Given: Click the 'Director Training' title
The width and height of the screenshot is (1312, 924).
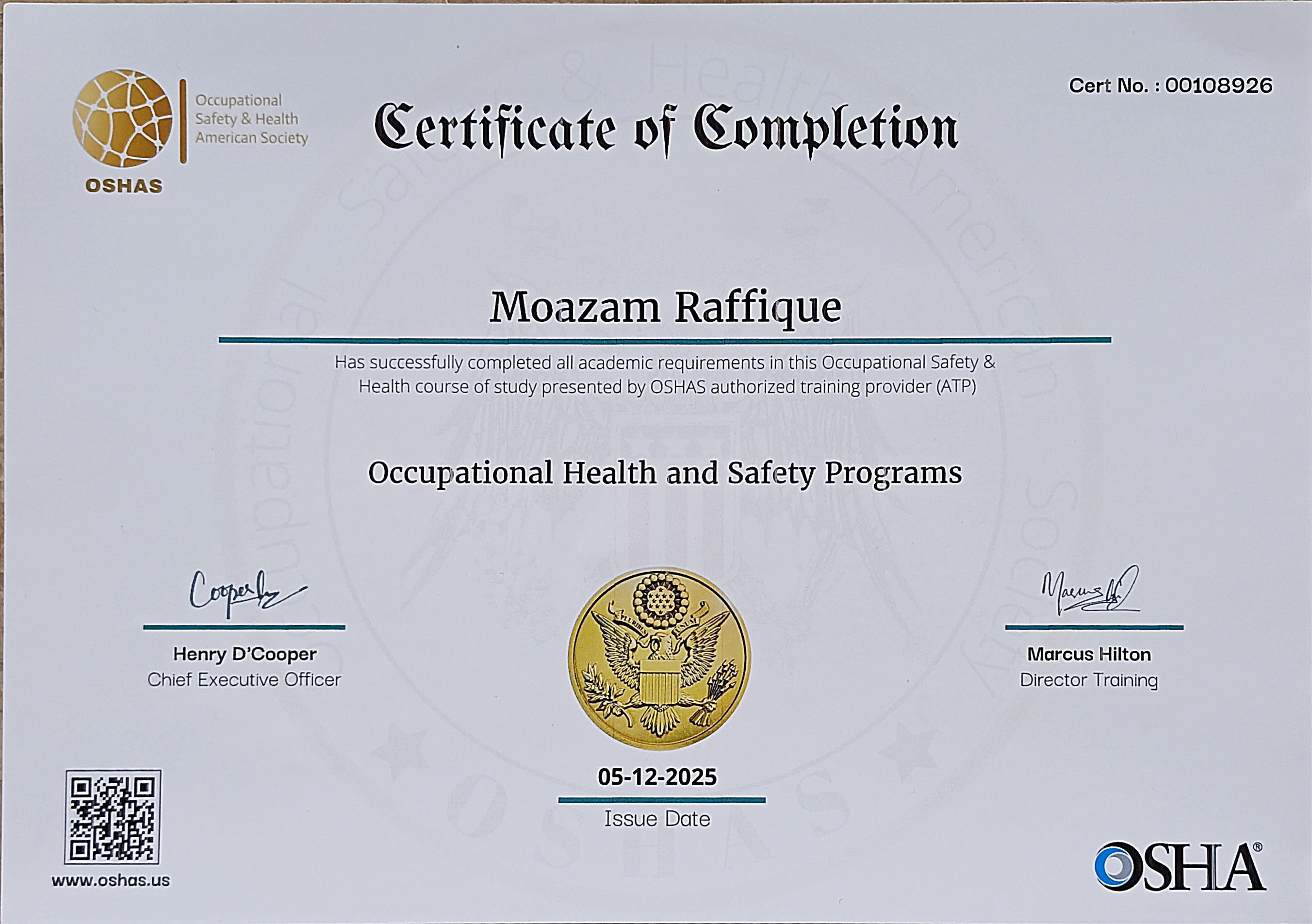Looking at the screenshot, I should [x=1089, y=680].
